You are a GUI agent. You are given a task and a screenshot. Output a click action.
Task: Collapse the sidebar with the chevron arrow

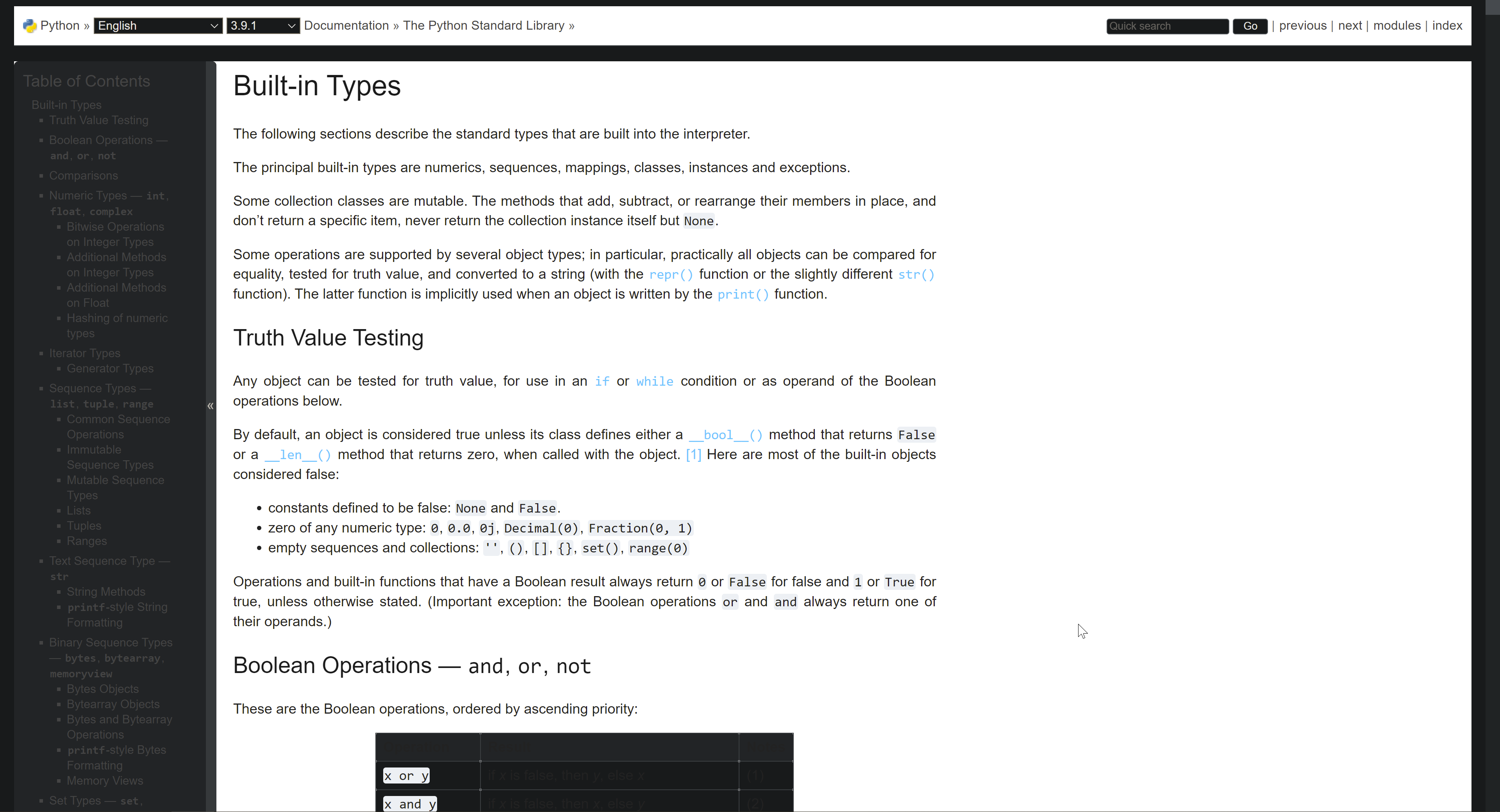(210, 406)
